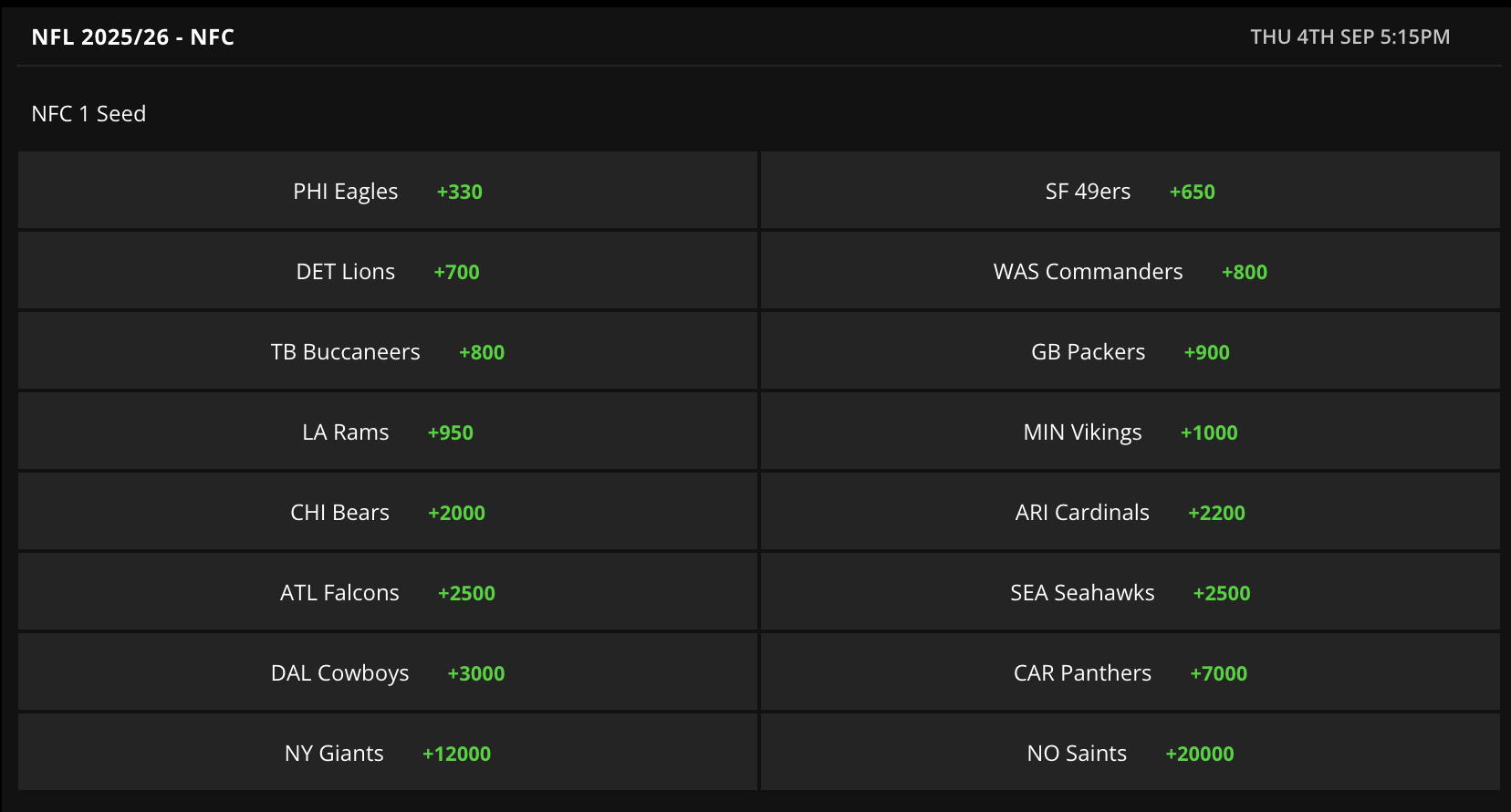The width and height of the screenshot is (1511, 812).
Task: Click the NFC 1 Seed market title
Action: pos(89,114)
